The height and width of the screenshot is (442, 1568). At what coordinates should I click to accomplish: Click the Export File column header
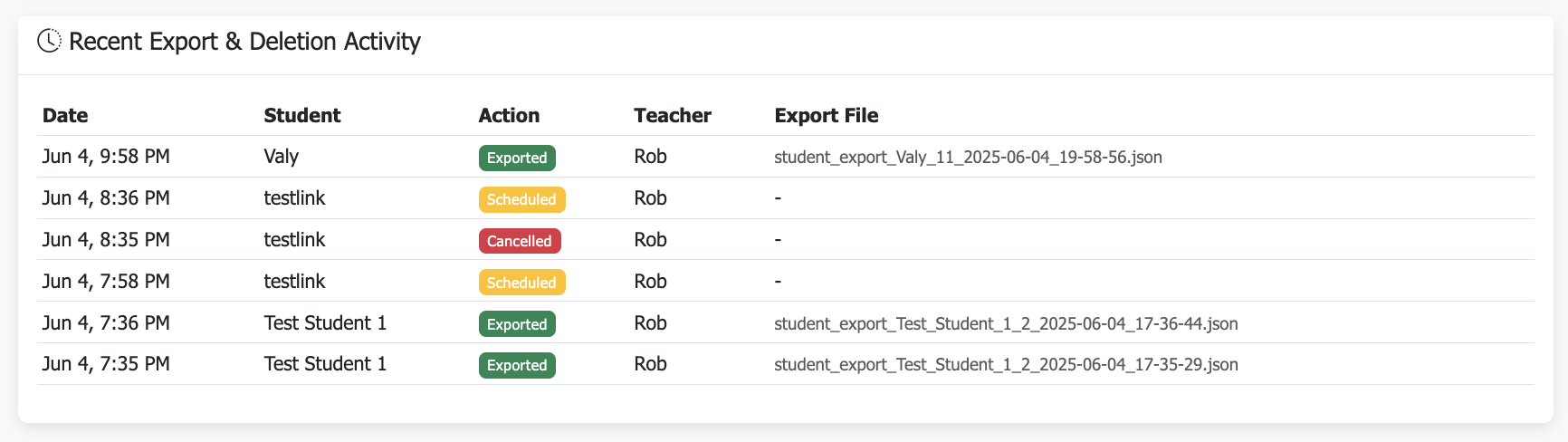point(826,115)
